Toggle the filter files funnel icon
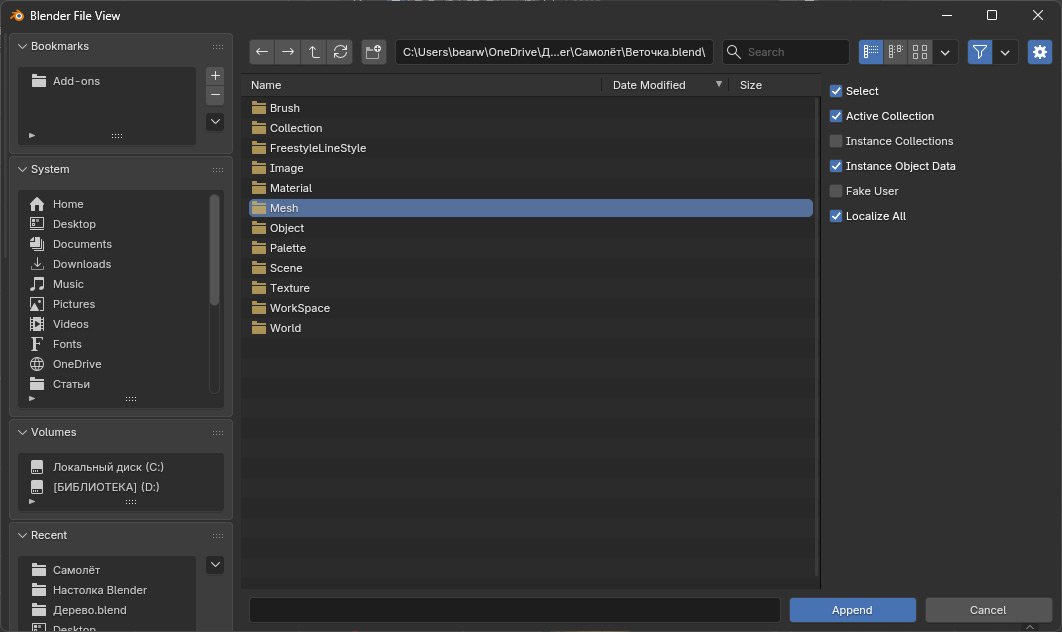1062x632 pixels. [x=980, y=52]
